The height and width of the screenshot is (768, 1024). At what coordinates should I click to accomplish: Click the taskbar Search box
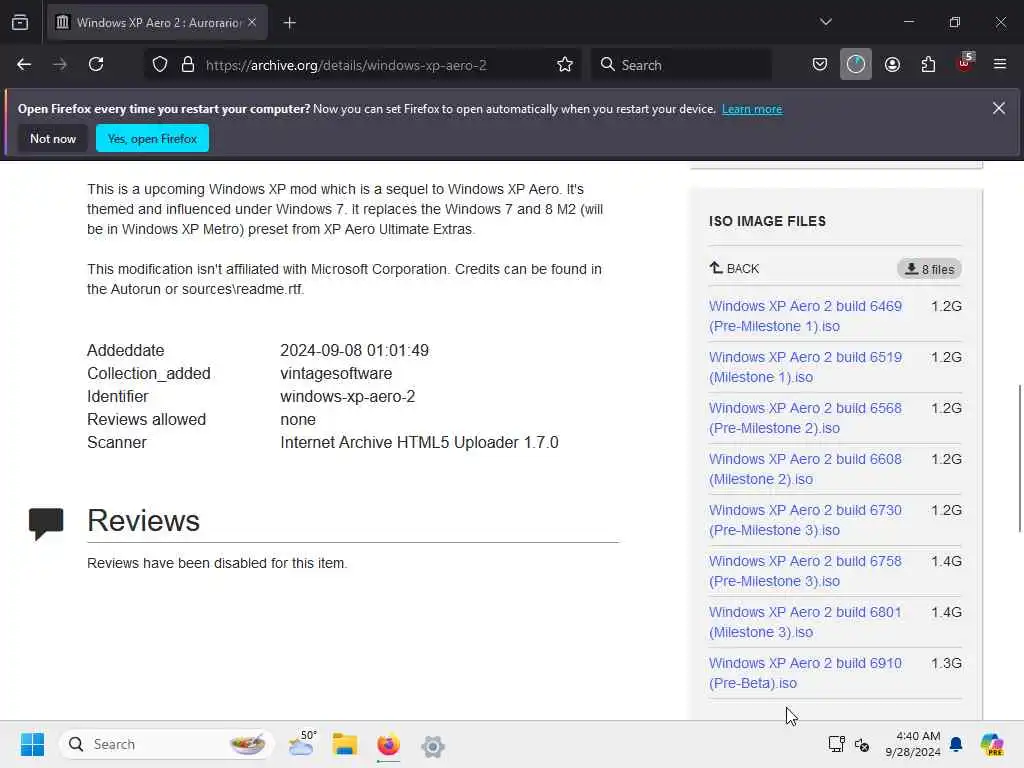tap(167, 744)
